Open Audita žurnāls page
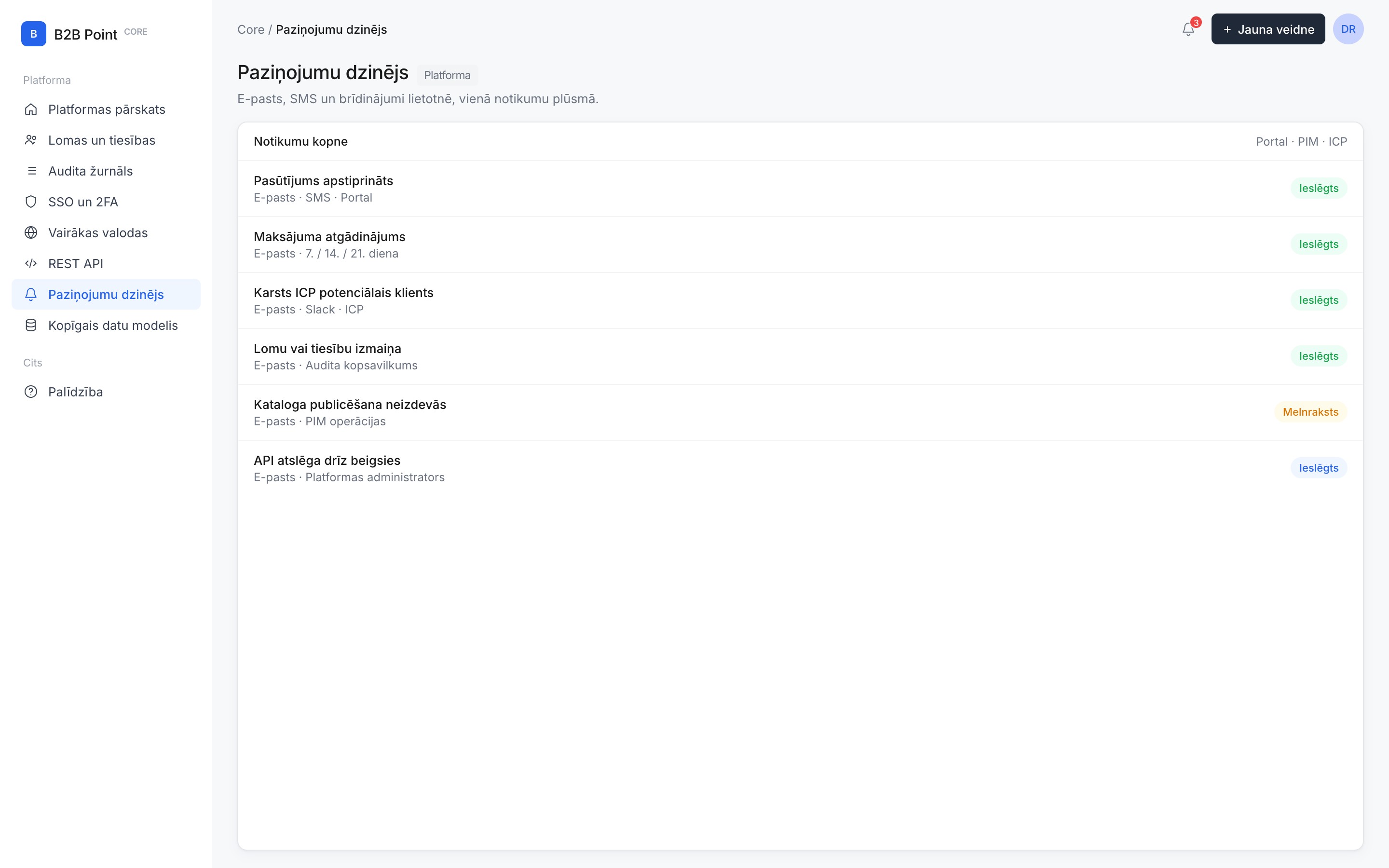The height and width of the screenshot is (868, 1389). pyautogui.click(x=106, y=171)
